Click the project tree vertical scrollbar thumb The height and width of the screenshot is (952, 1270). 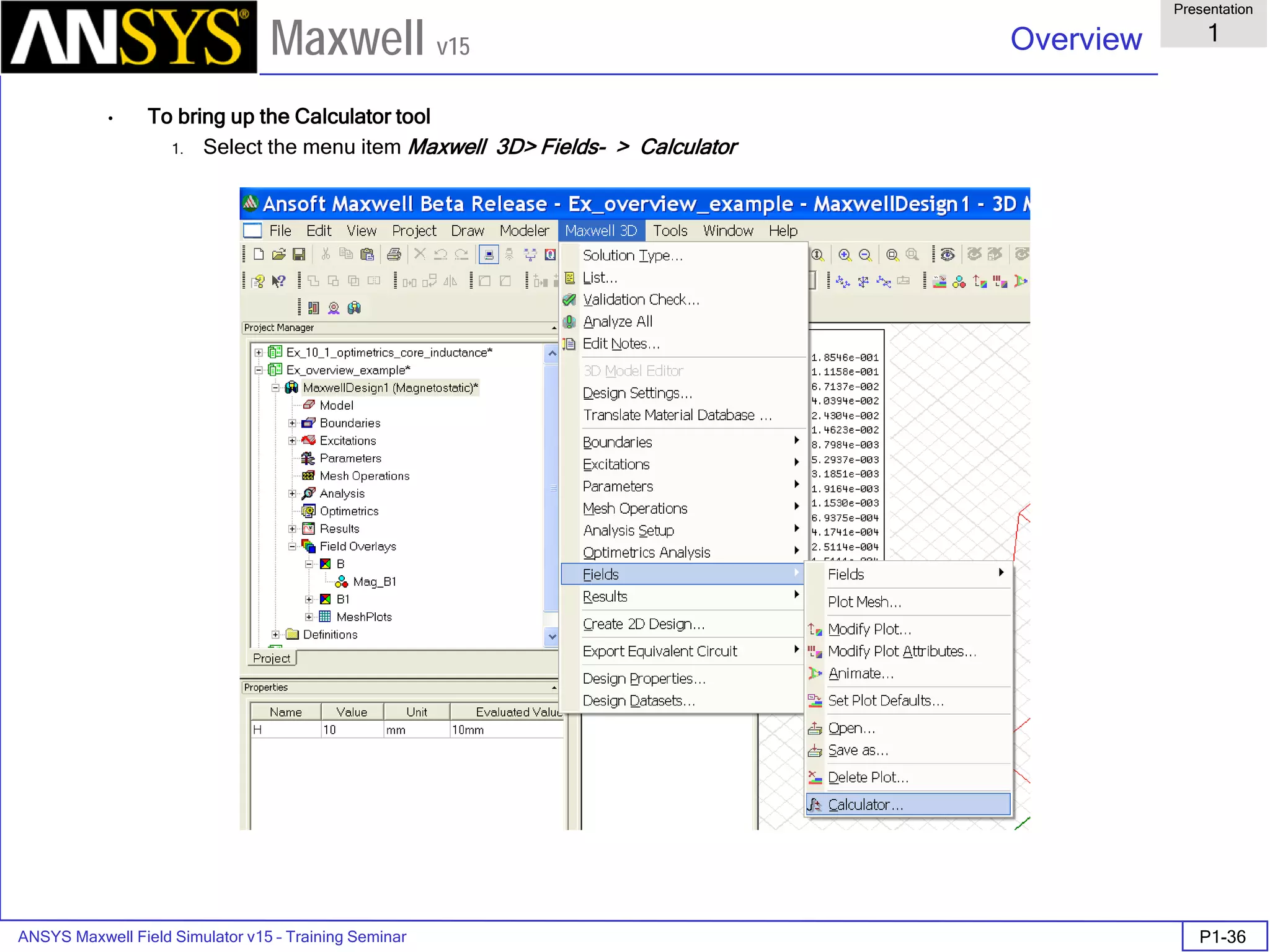pos(552,488)
